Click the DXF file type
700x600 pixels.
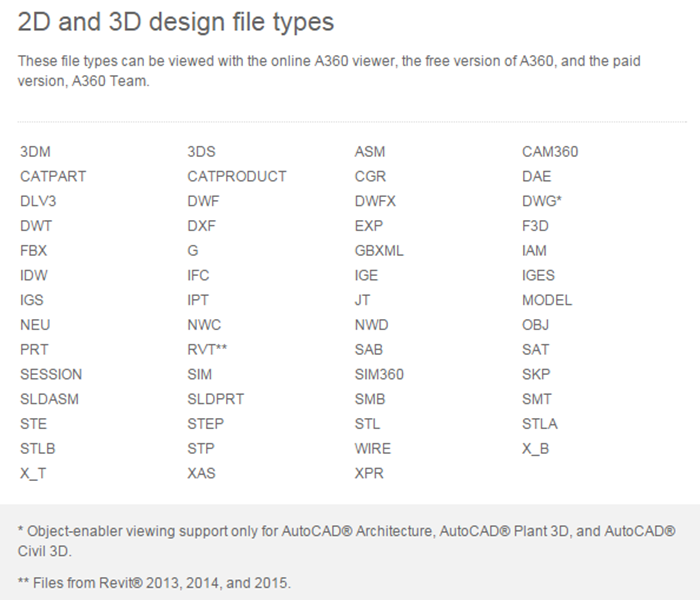pos(201,226)
